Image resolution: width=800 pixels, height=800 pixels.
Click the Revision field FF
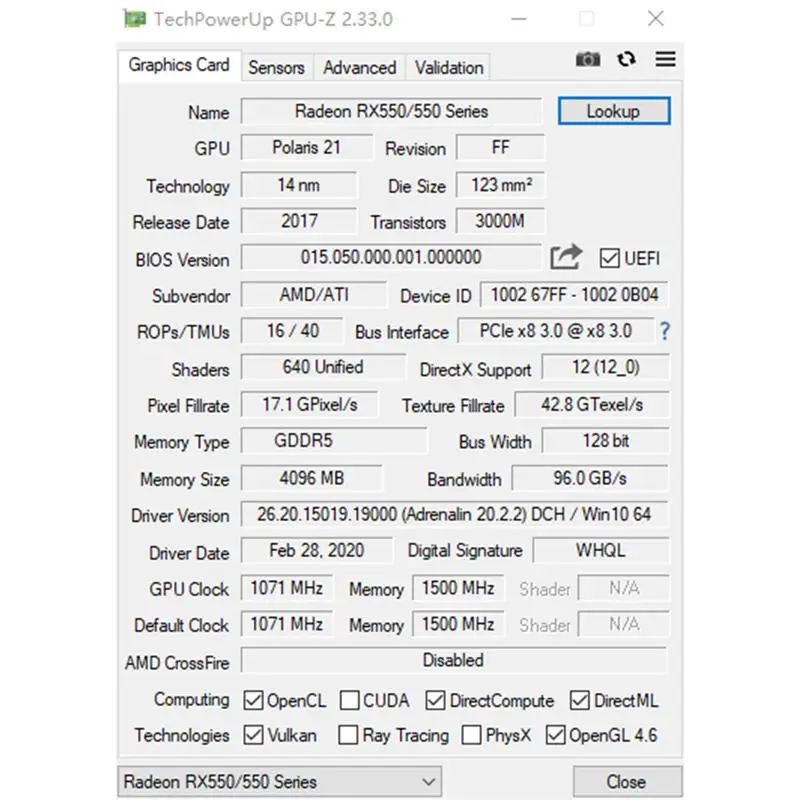pyautogui.click(x=500, y=147)
